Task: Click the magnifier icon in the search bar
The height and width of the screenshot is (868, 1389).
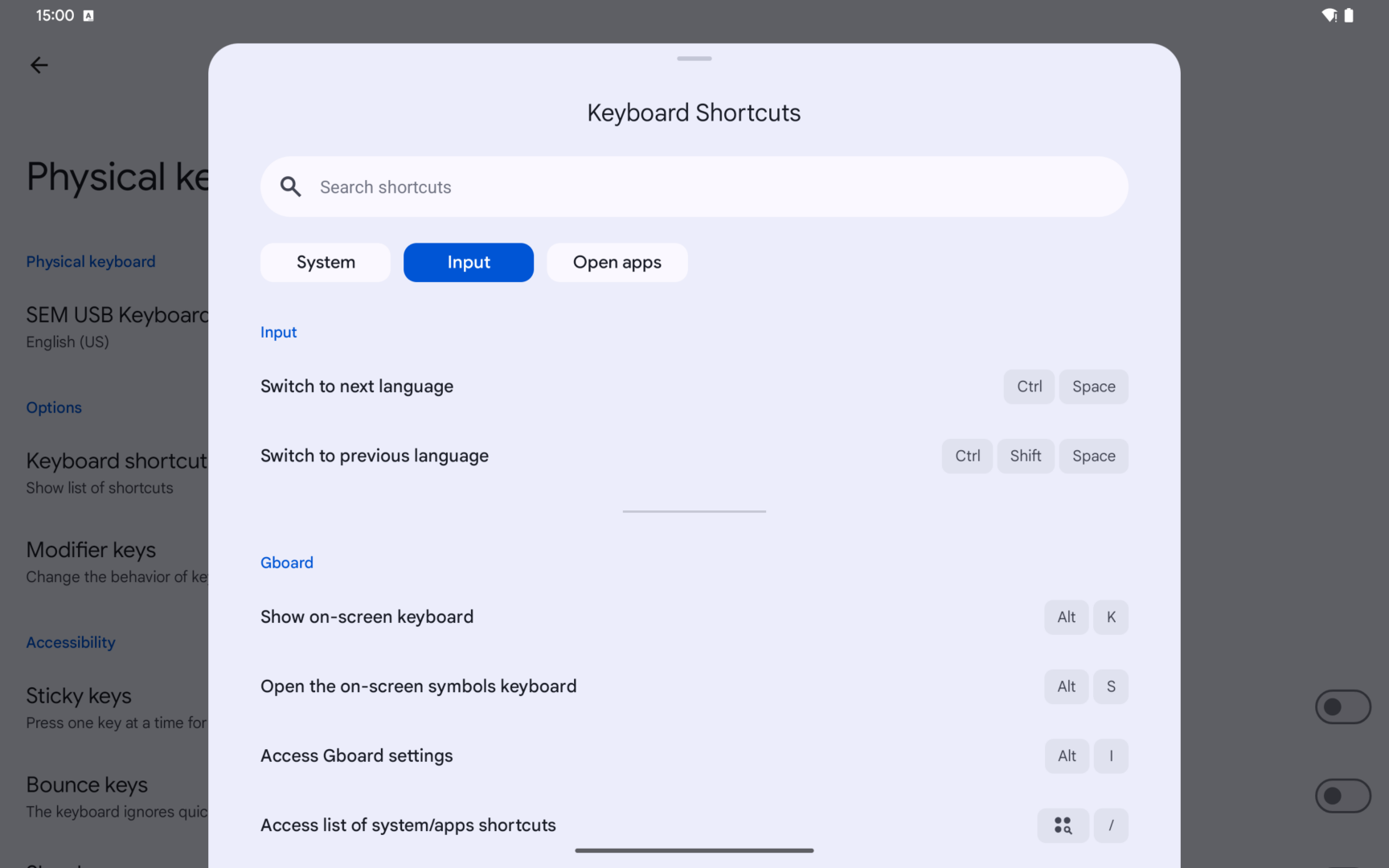Action: (291, 186)
